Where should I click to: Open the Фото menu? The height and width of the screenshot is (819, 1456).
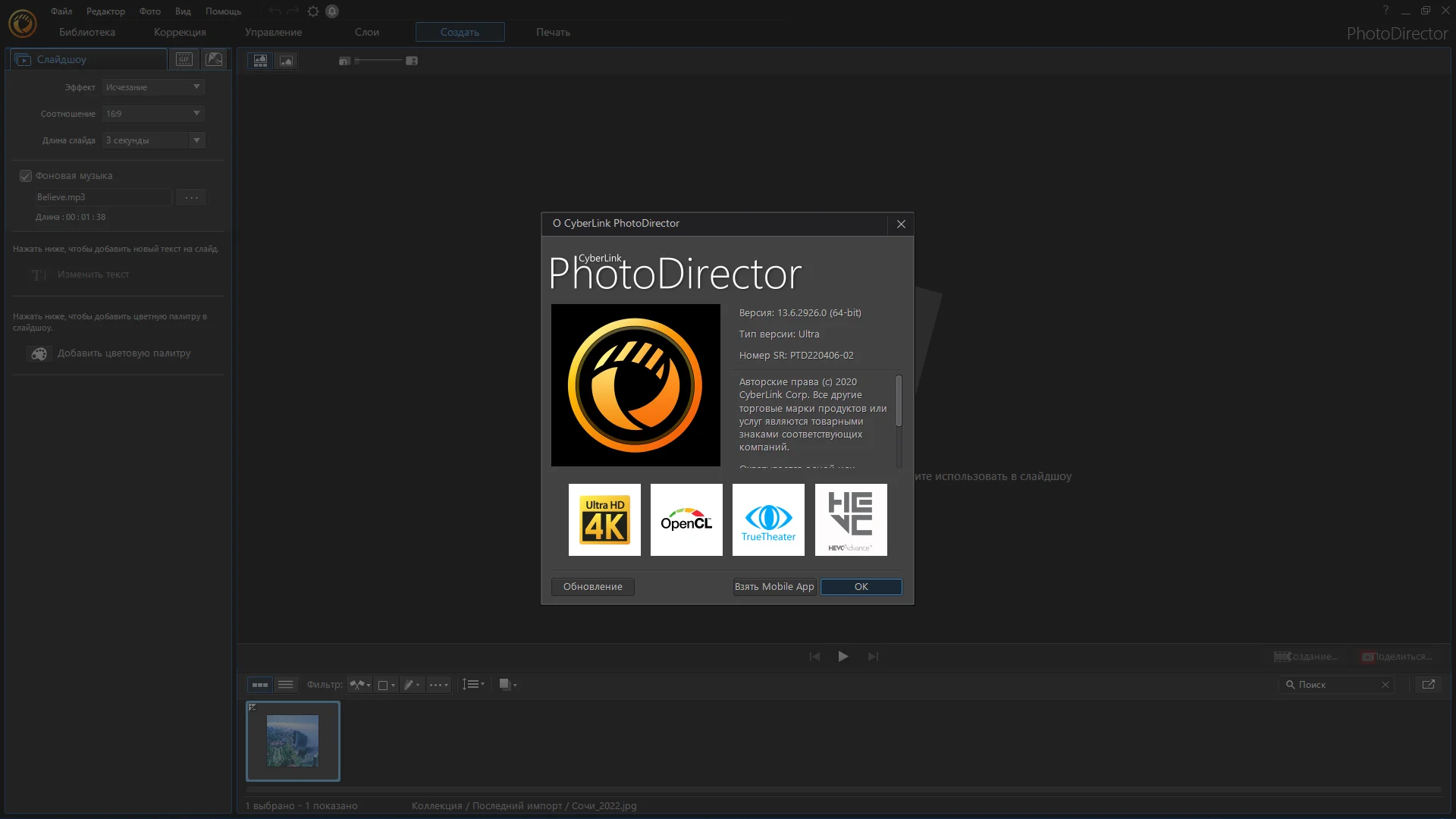tap(149, 11)
